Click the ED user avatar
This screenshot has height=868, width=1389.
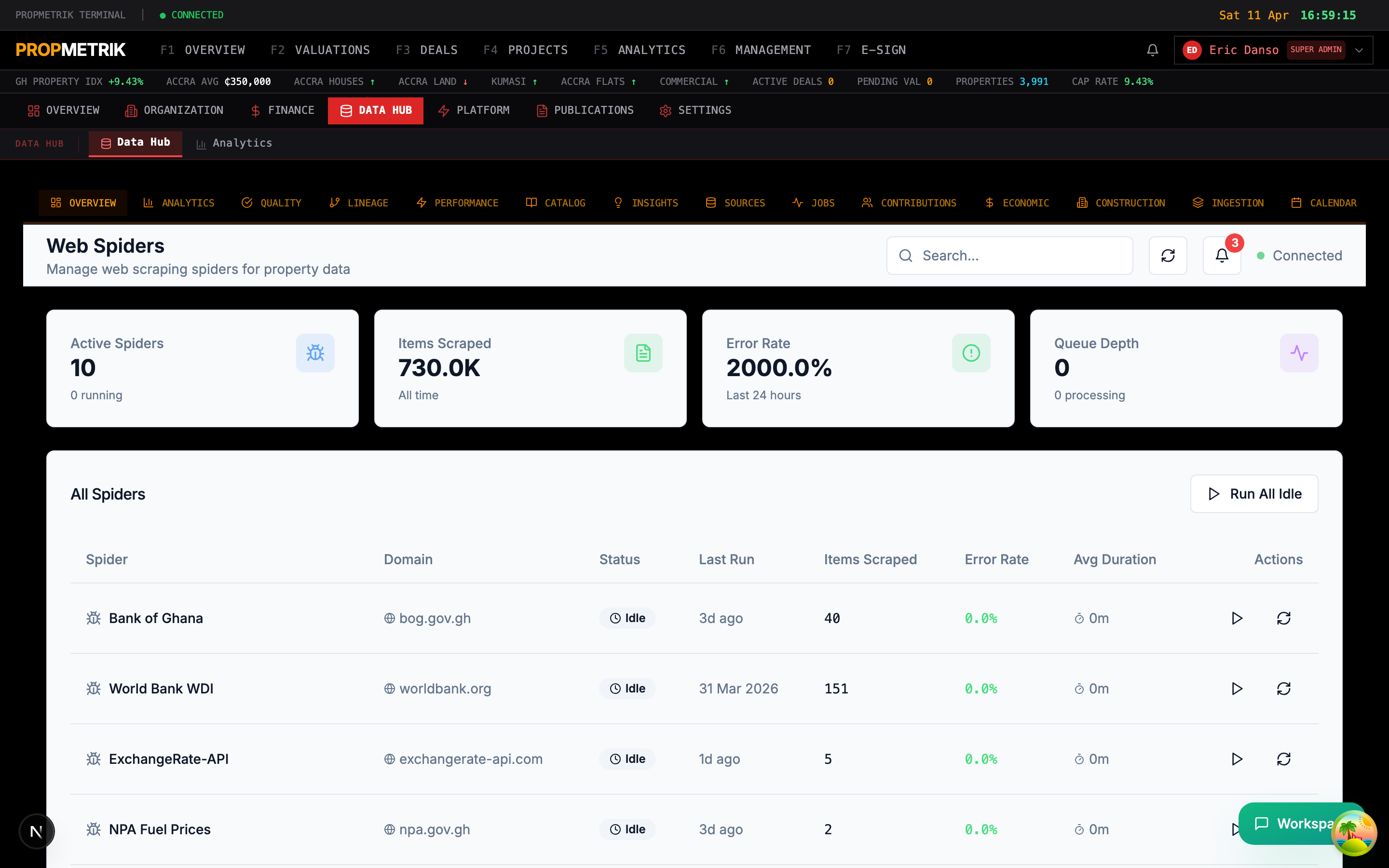[1192, 50]
